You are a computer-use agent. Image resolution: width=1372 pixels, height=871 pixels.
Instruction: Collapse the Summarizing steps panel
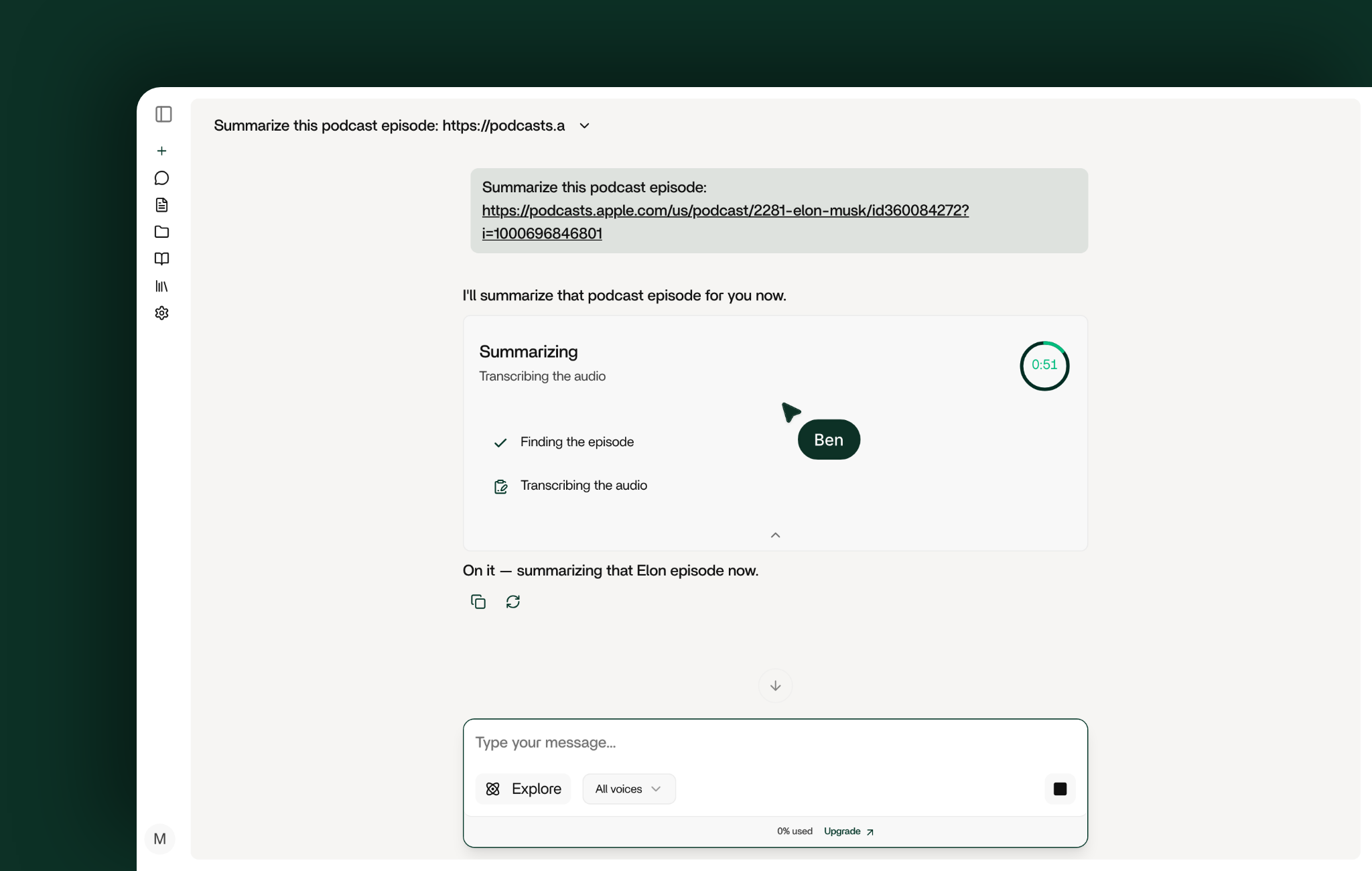pyautogui.click(x=775, y=535)
